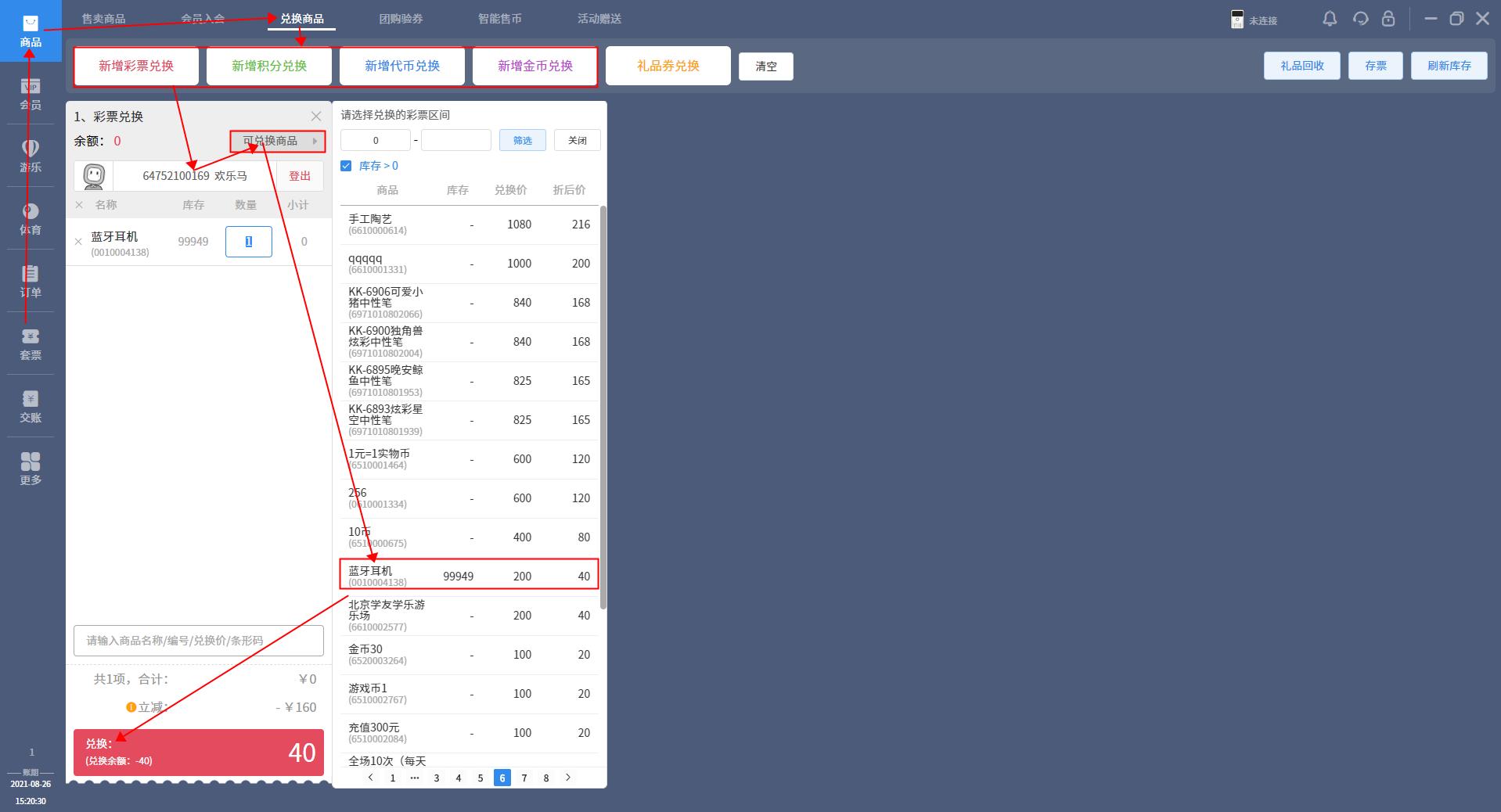1501x812 pixels.
Task: Go to page 7
Action: [x=524, y=778]
